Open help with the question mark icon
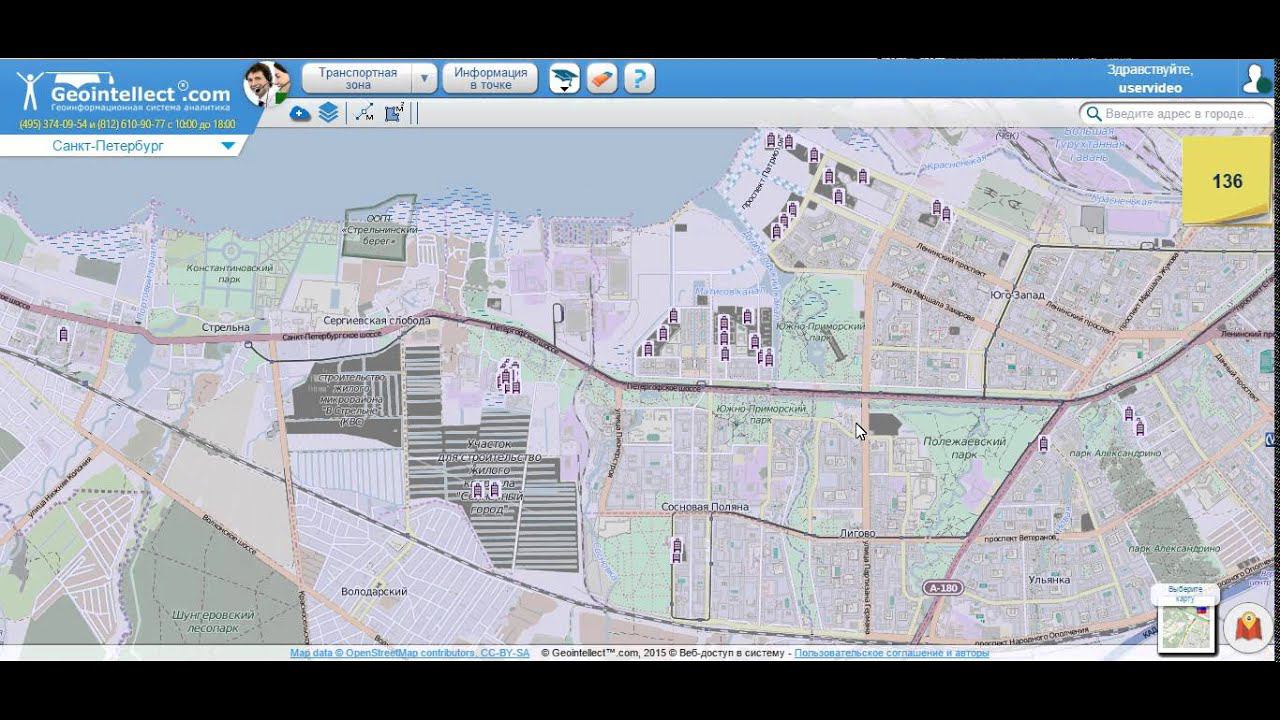This screenshot has width=1280, height=720. point(639,78)
